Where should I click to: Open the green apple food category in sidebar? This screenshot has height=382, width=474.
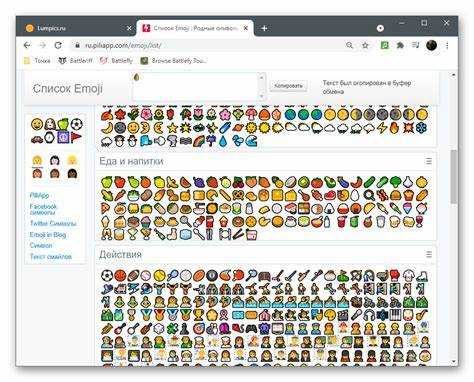click(x=63, y=124)
